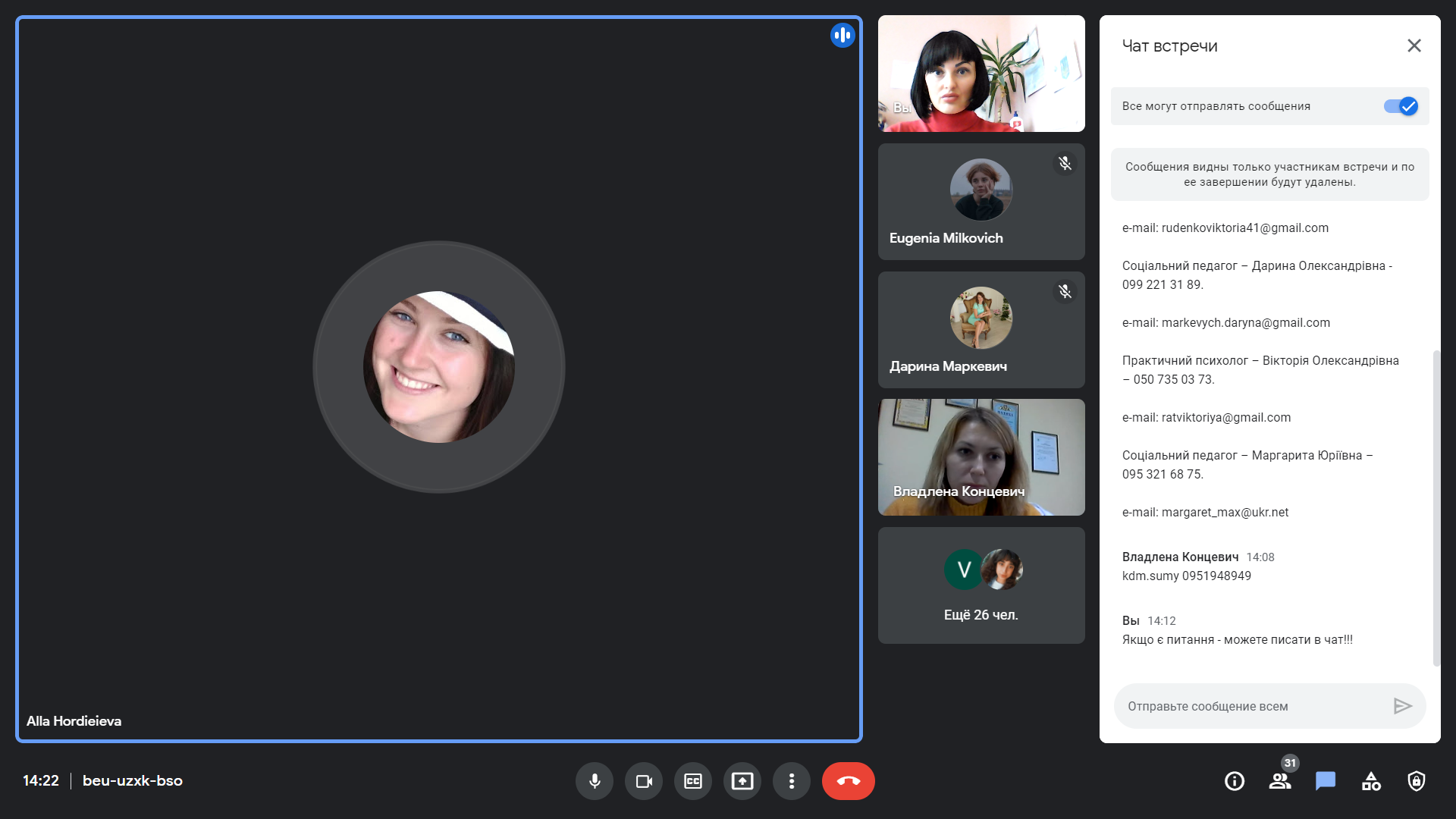The height and width of the screenshot is (819, 1456).
Task: Click meeting code beu-uzxk-bso
Action: (x=133, y=780)
